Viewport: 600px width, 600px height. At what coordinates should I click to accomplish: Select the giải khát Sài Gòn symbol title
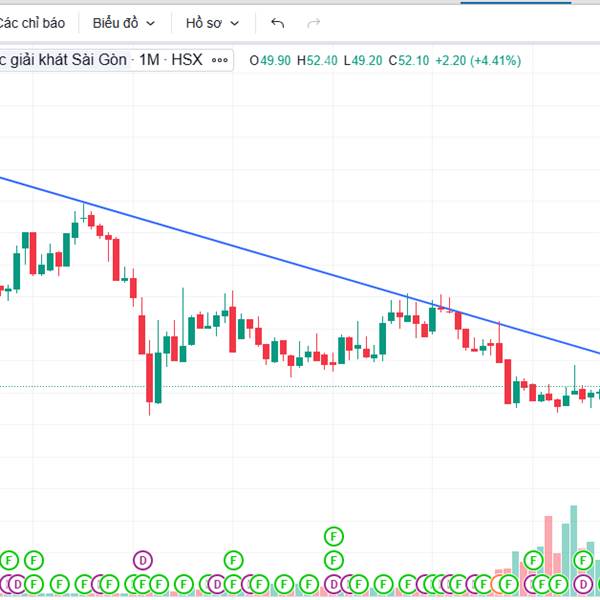coord(68,60)
